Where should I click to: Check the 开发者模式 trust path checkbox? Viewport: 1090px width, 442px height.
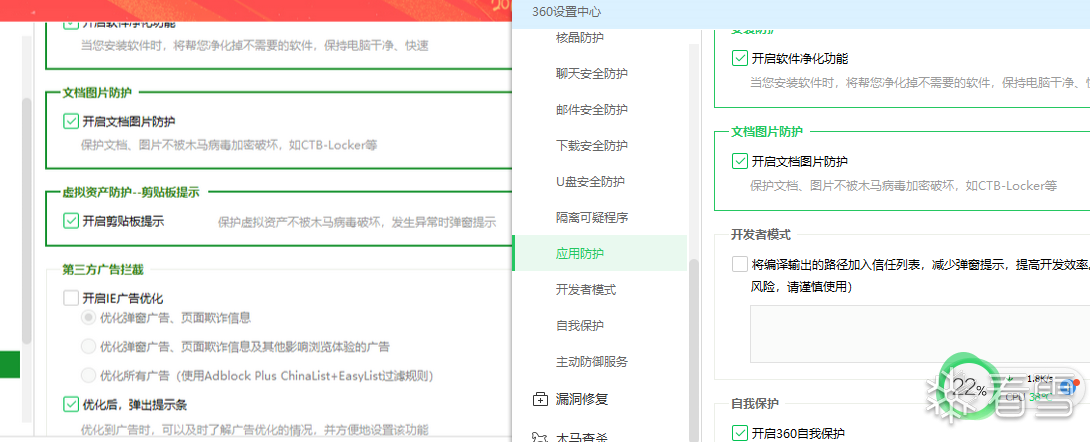740,264
